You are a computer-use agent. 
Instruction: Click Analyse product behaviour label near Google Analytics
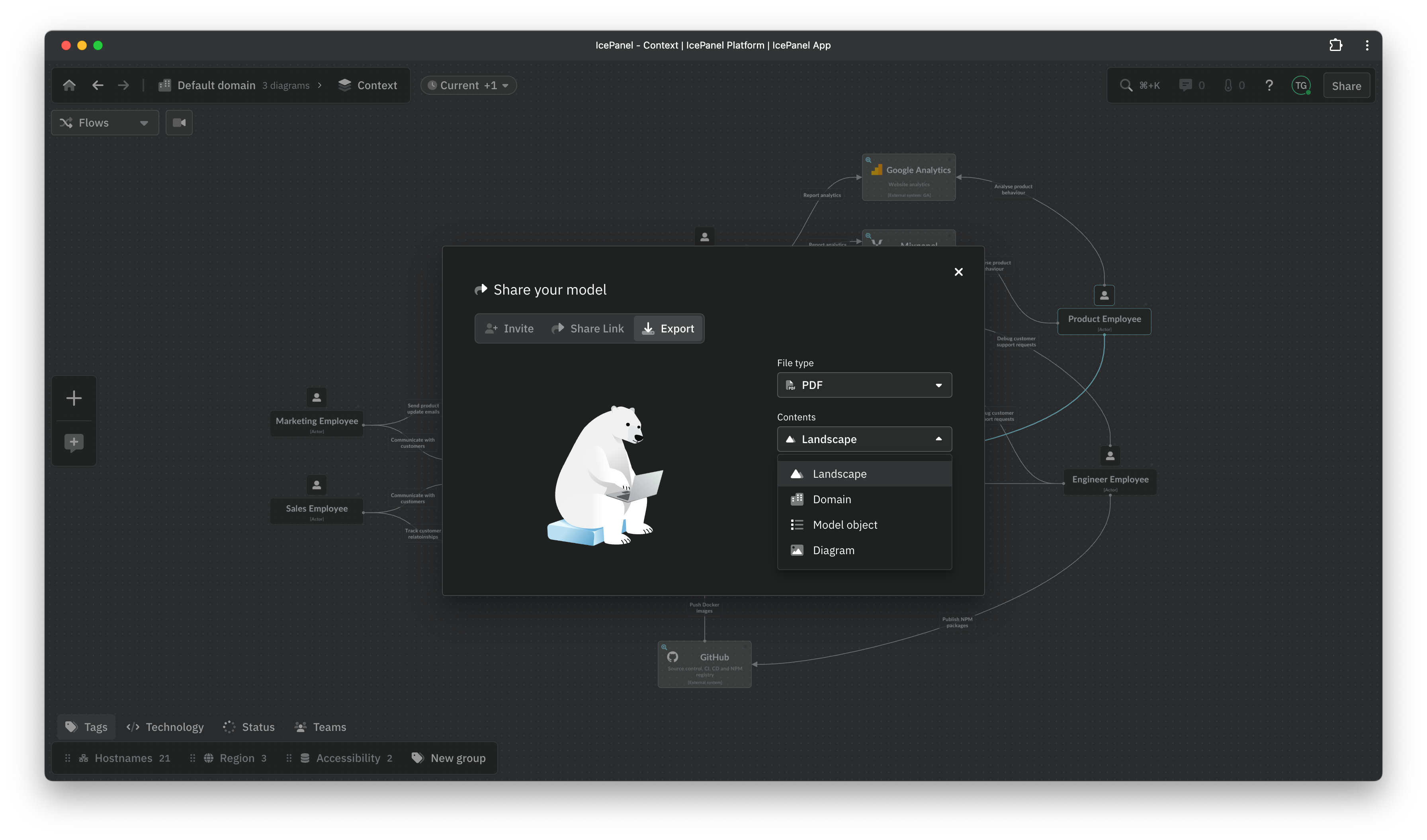pyautogui.click(x=1013, y=189)
